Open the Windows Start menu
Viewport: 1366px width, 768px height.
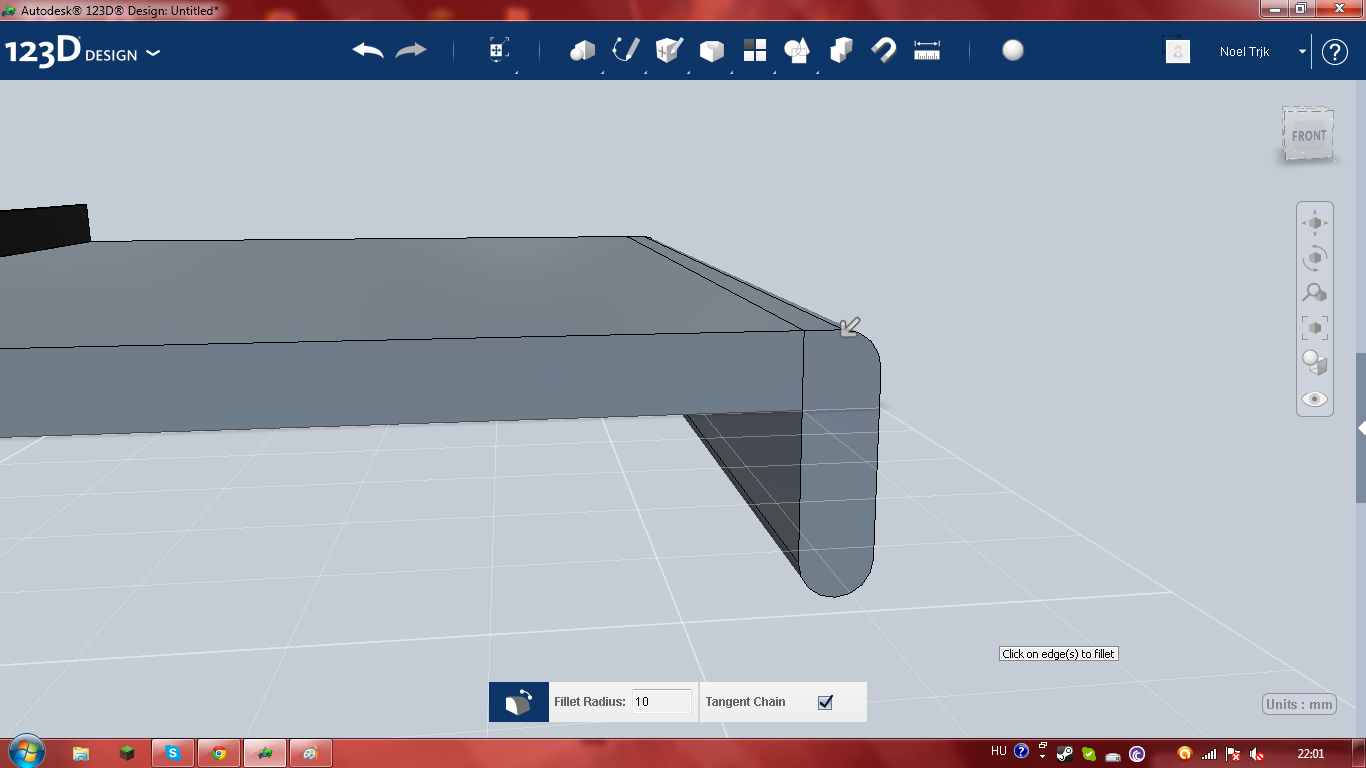(25, 752)
